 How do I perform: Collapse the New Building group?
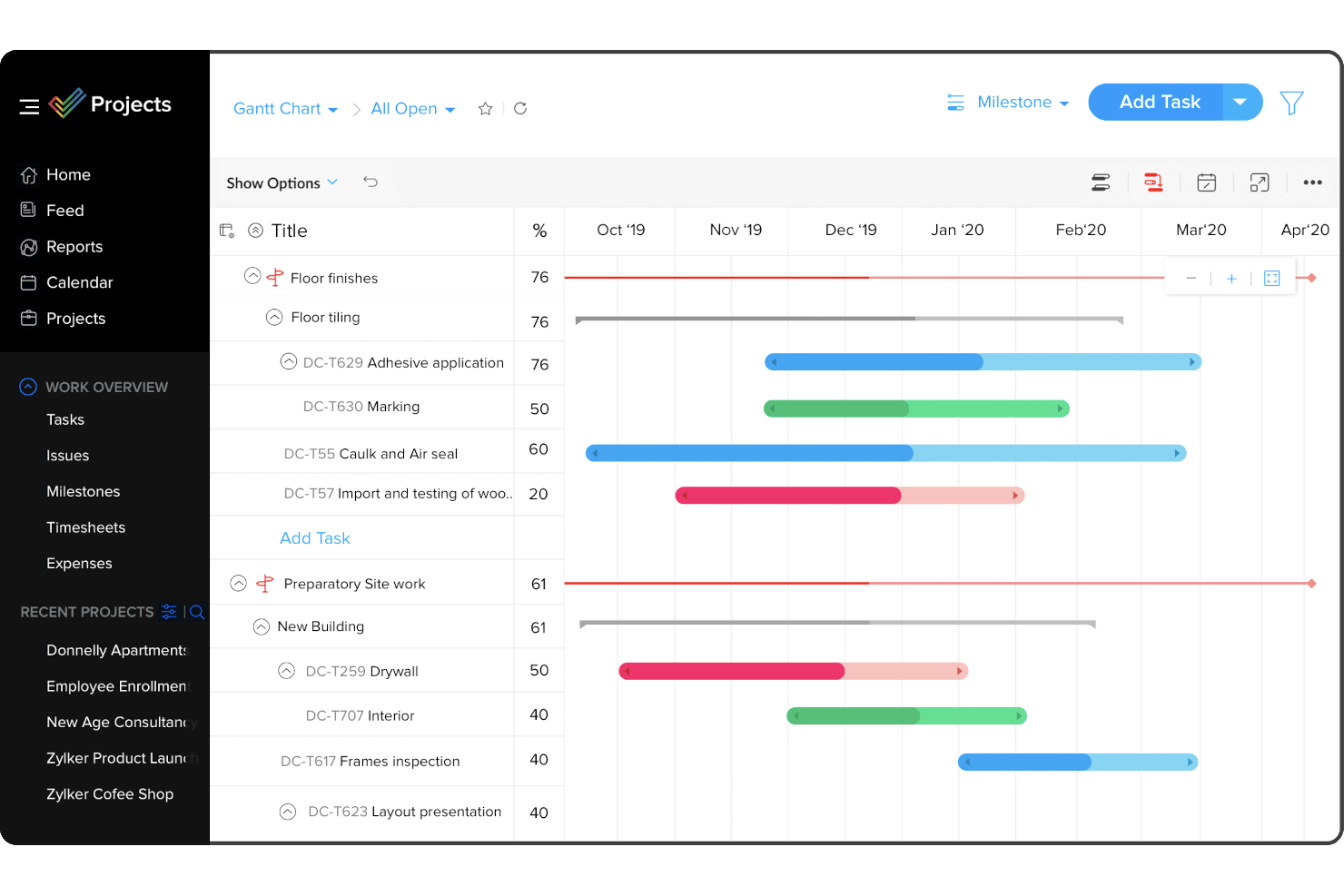(261, 626)
